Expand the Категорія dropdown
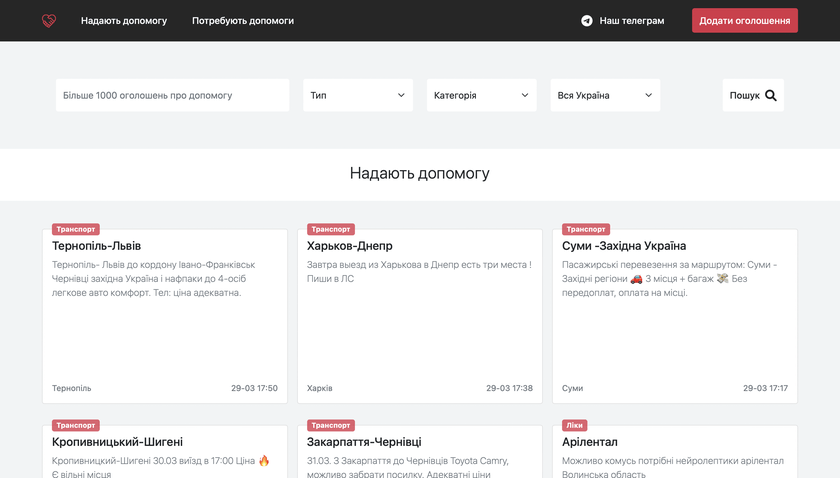The height and width of the screenshot is (478, 840). [x=481, y=96]
